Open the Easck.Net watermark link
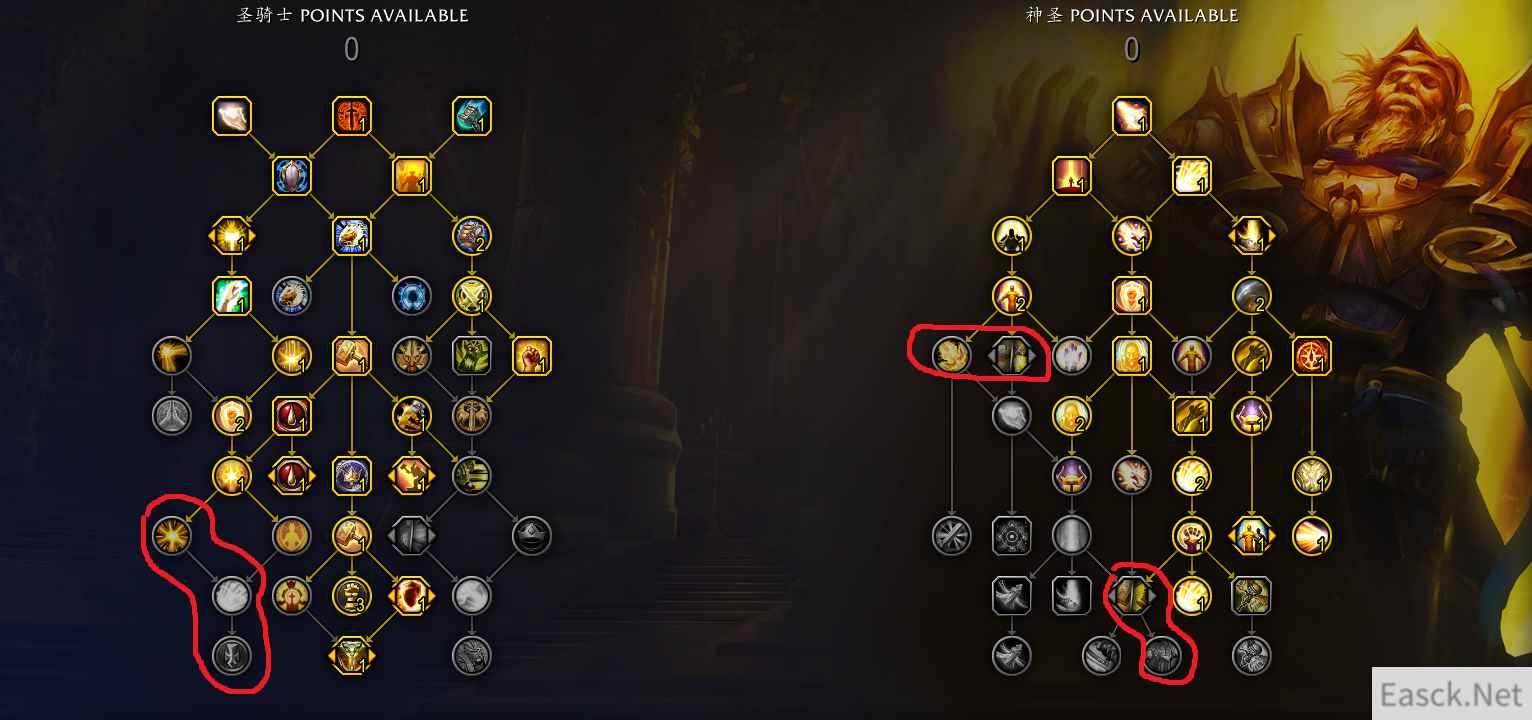 point(1451,693)
